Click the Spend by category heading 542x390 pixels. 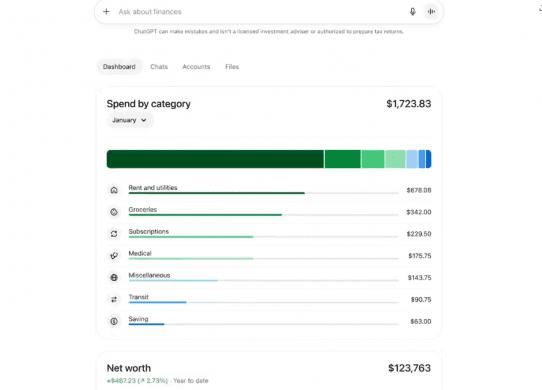(x=149, y=104)
